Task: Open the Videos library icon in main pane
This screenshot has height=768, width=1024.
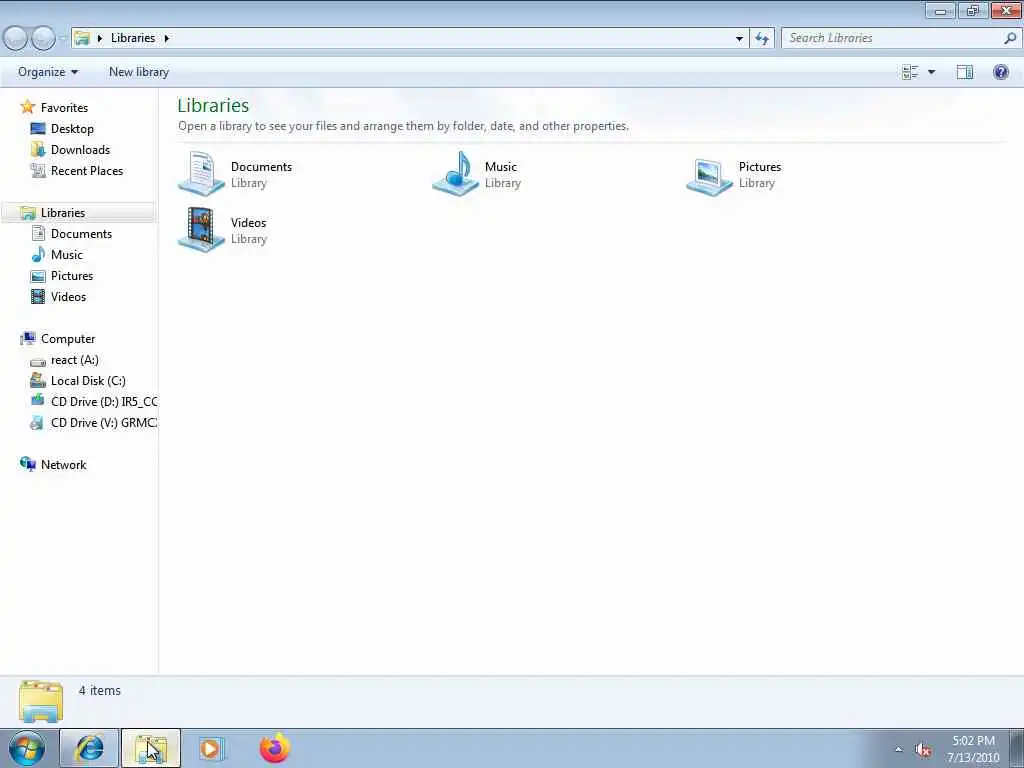Action: click(201, 229)
